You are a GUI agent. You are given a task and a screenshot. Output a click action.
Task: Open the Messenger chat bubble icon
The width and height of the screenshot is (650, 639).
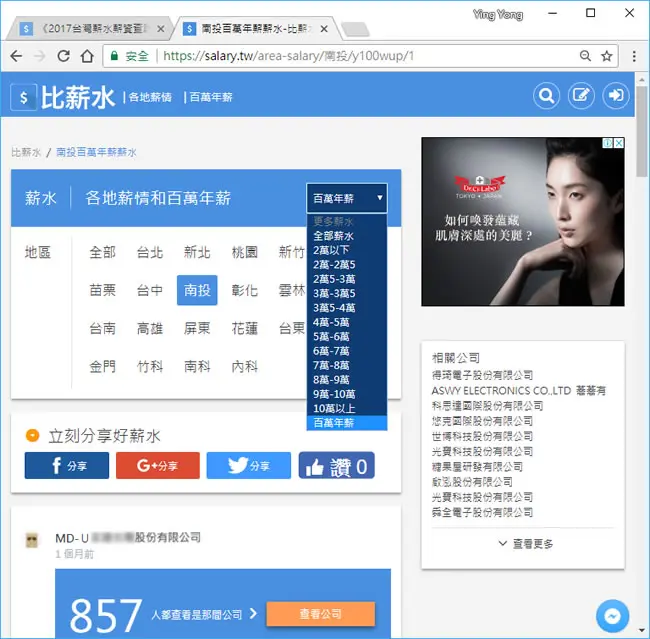pos(612,616)
